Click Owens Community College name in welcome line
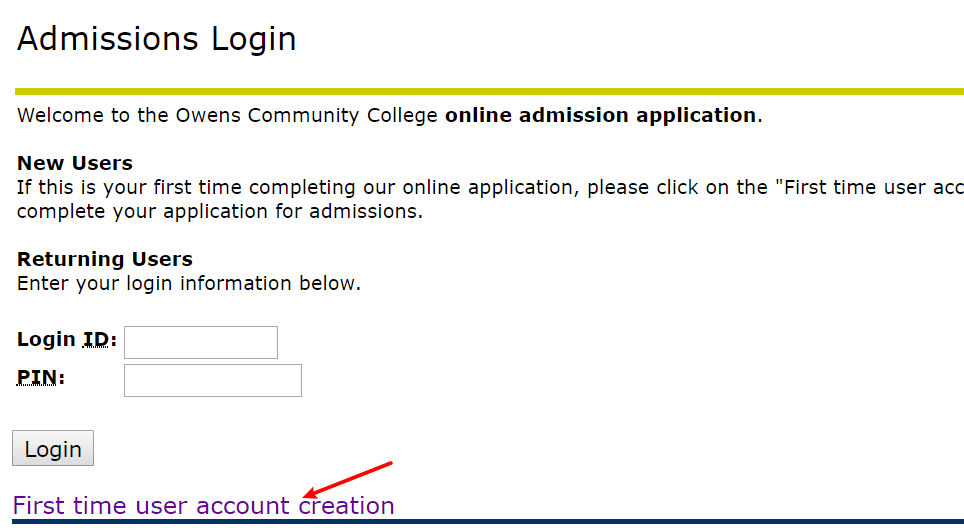Screen dimensions: 964x530 point(307,116)
